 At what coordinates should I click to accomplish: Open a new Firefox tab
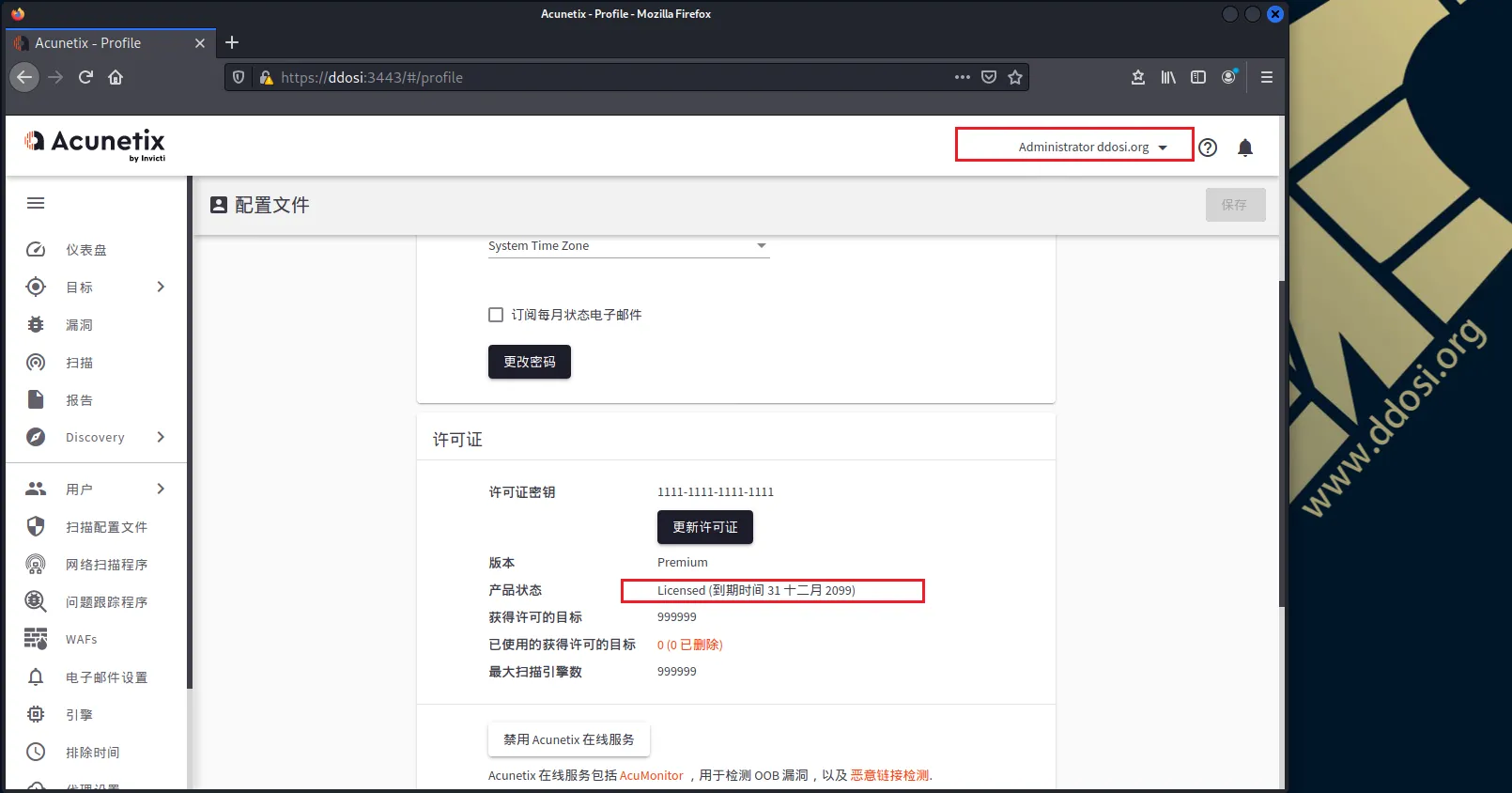point(232,42)
